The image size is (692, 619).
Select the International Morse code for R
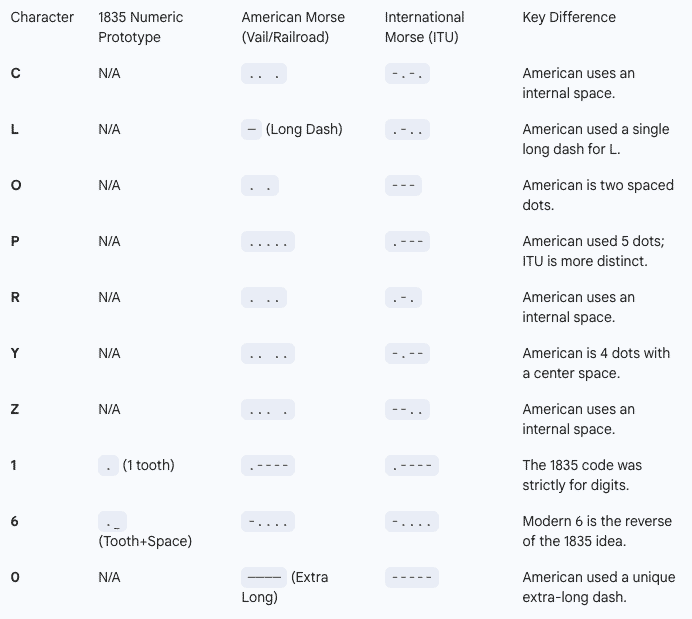pos(403,297)
